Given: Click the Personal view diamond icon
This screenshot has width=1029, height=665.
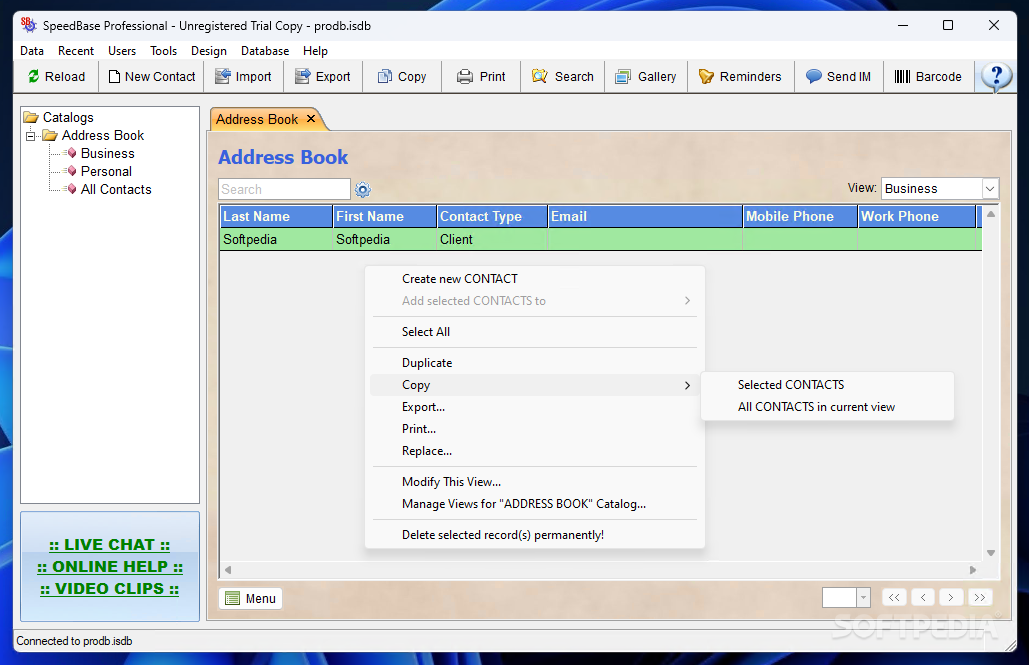Looking at the screenshot, I should (x=72, y=171).
